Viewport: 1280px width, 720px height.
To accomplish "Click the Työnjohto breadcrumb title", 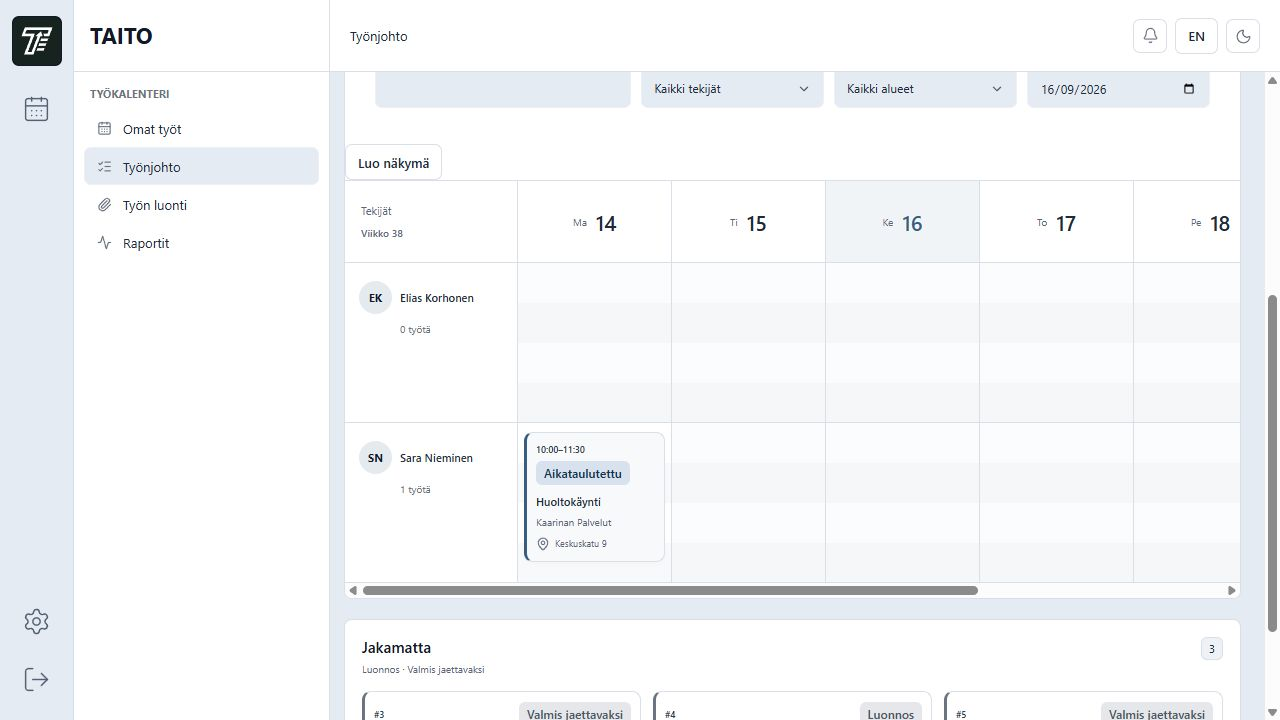I will pos(379,36).
